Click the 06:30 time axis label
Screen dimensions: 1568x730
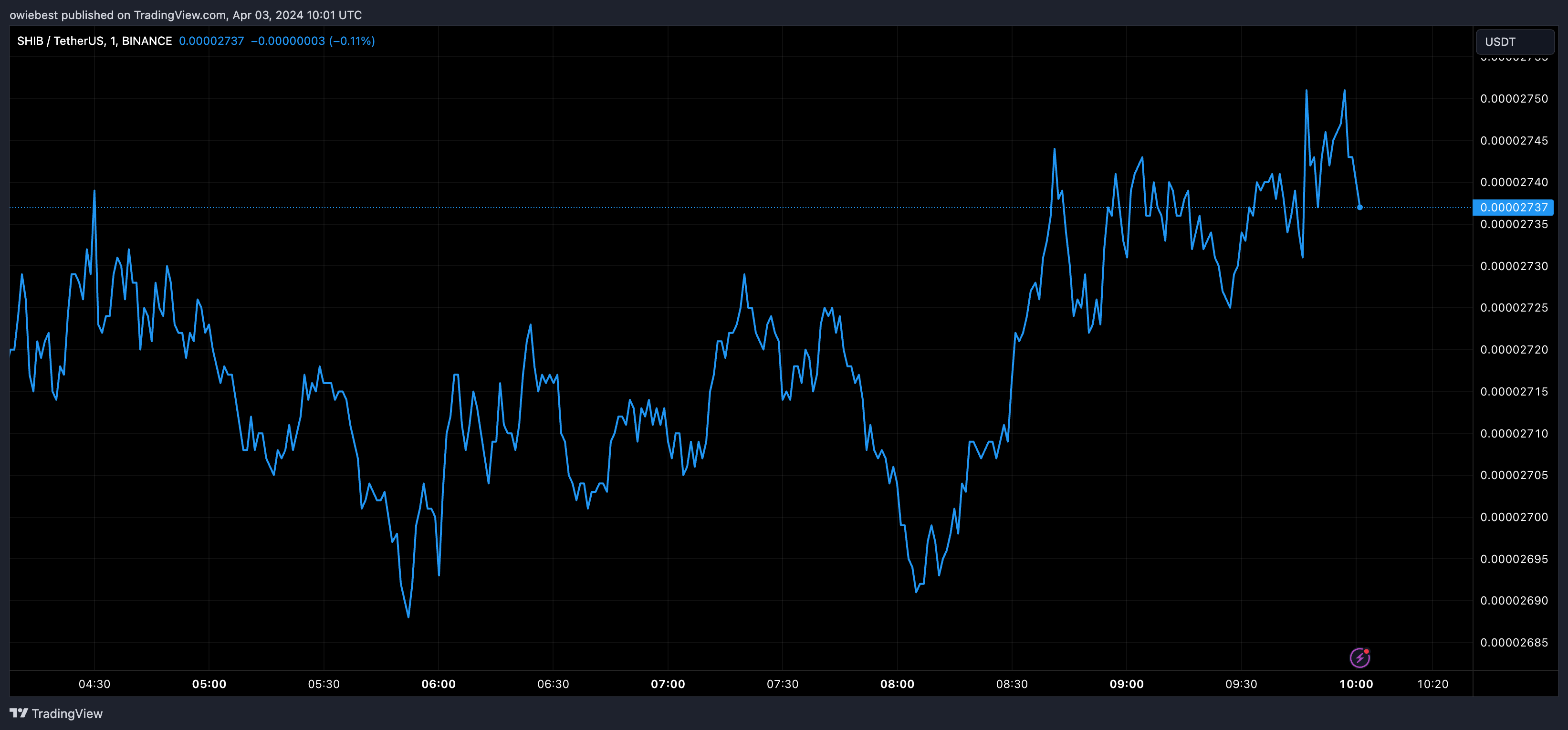point(554,684)
